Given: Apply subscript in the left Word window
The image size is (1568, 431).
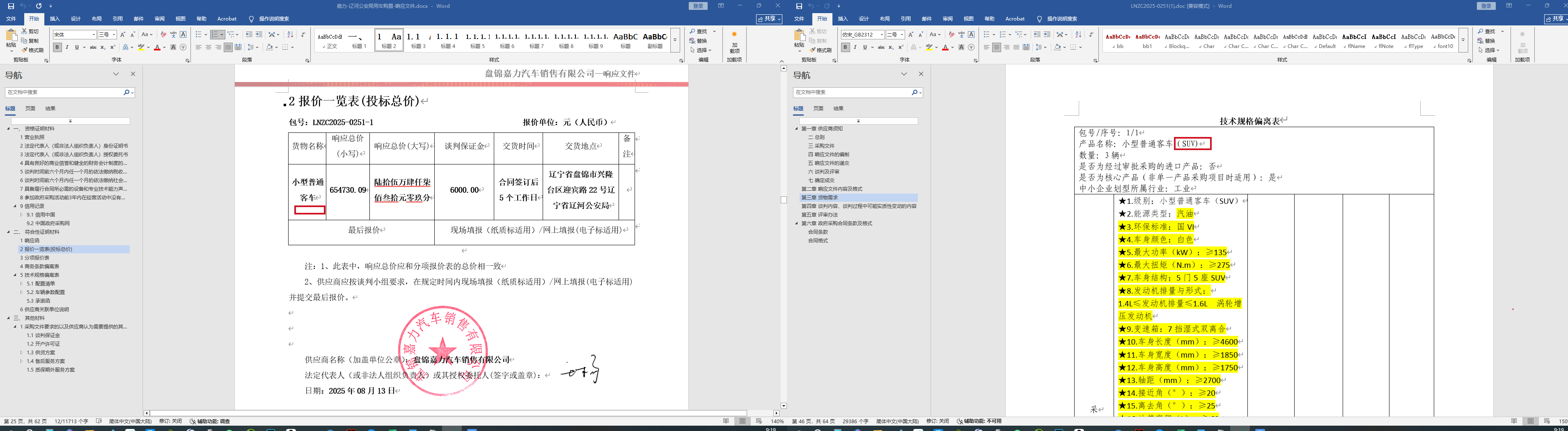Looking at the screenshot, I should click(103, 48).
